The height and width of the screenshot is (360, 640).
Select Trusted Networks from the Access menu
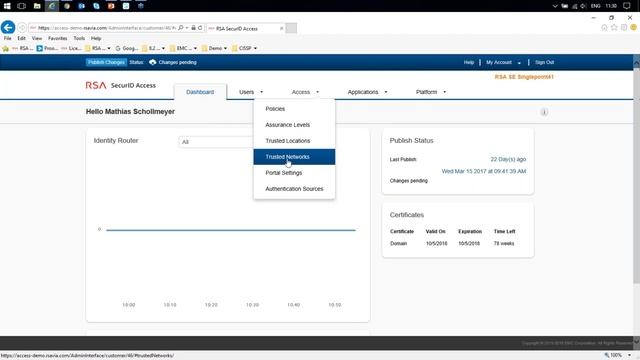294,157
